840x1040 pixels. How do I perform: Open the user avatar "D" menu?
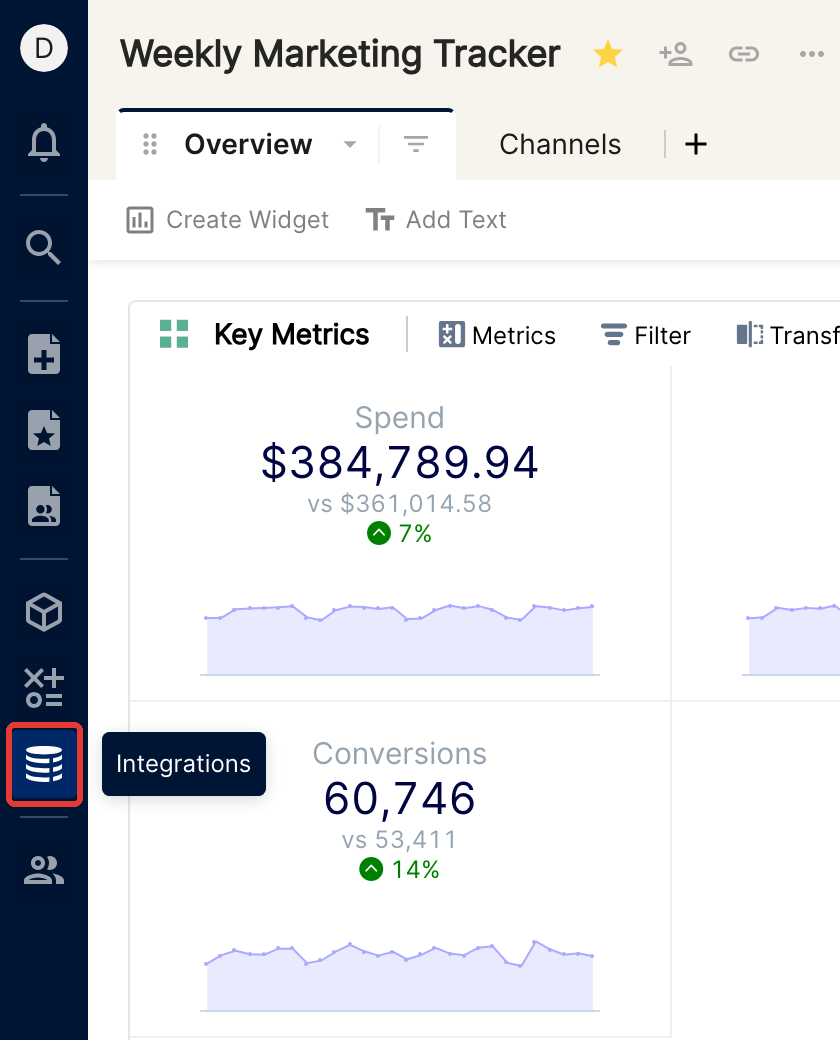44,48
